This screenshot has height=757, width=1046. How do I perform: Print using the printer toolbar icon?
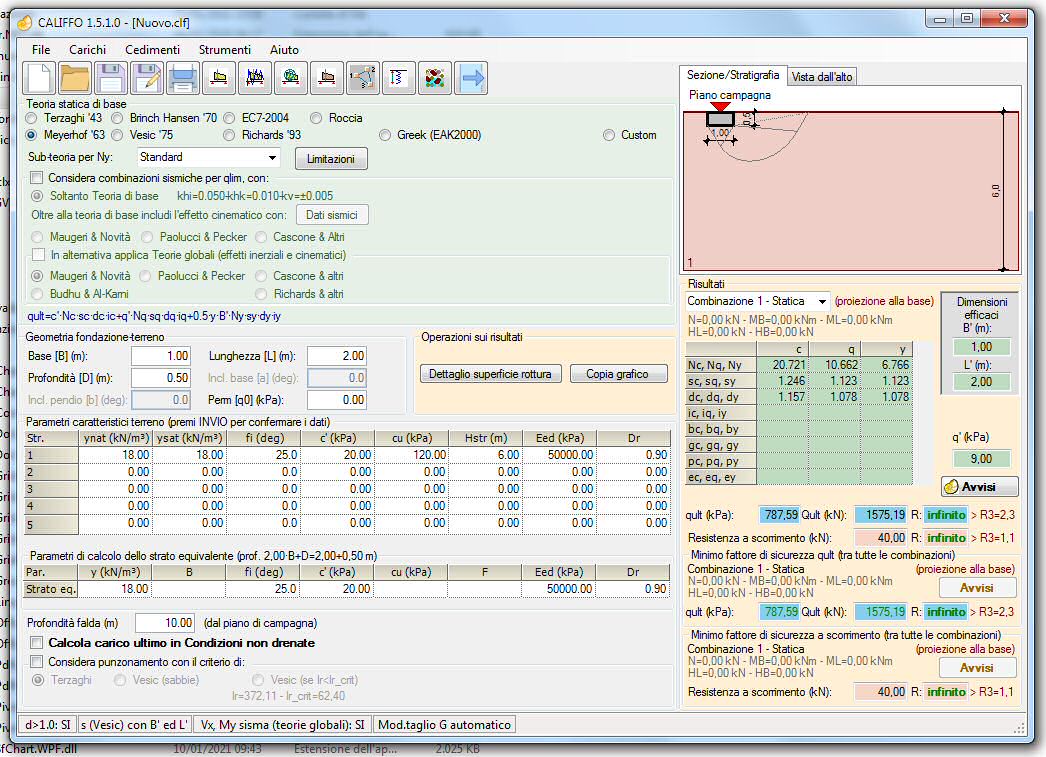(183, 78)
